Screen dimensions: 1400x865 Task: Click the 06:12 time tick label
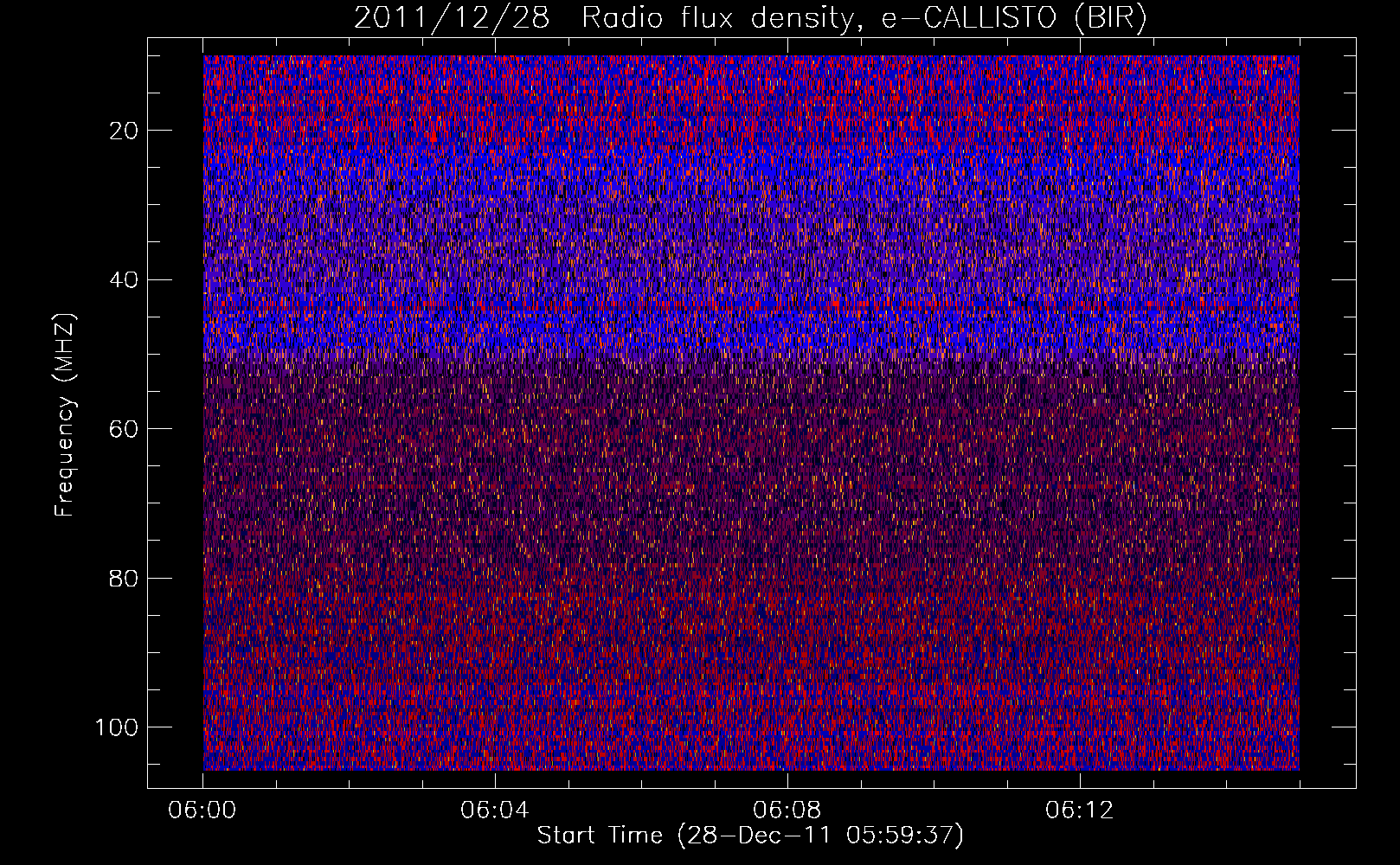coord(1079,811)
